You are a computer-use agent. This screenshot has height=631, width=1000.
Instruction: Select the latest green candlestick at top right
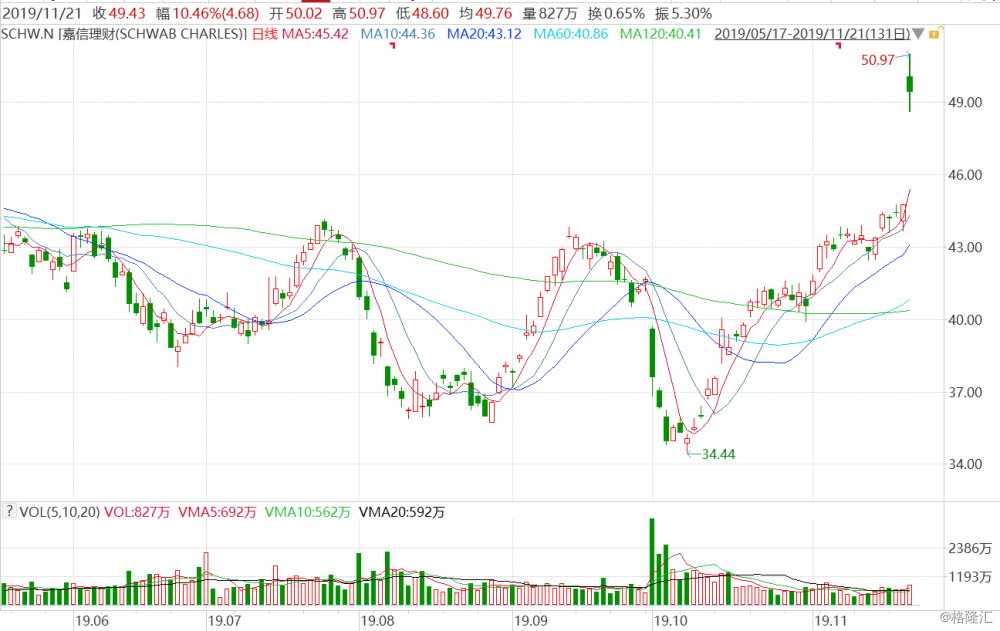tap(910, 84)
